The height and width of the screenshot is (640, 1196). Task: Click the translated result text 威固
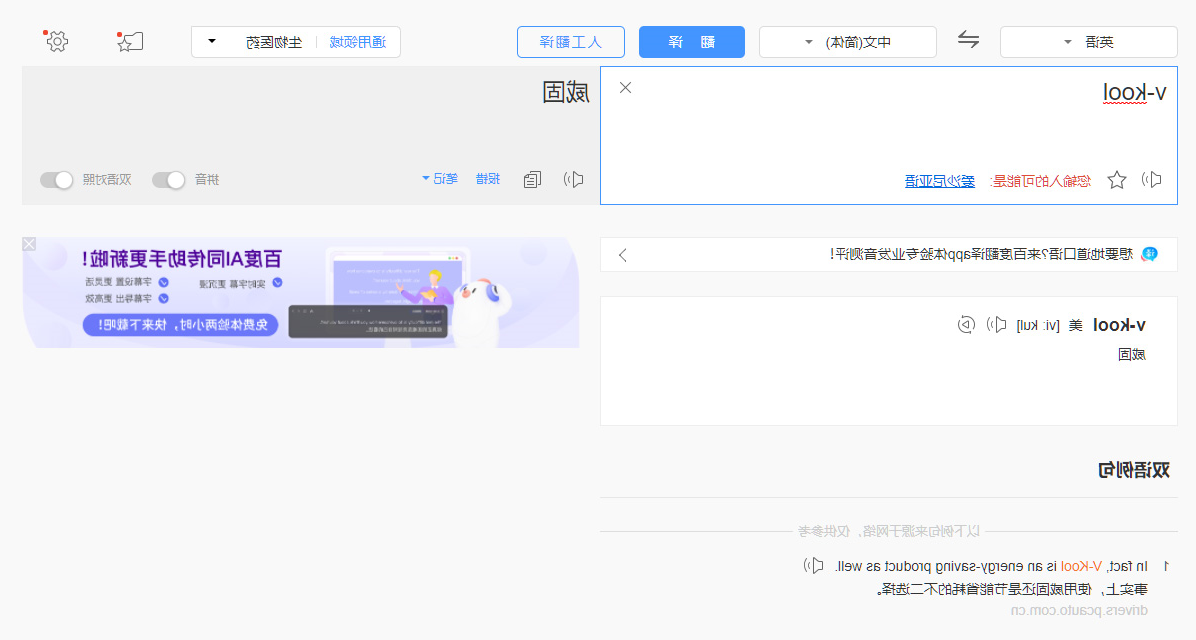565,93
